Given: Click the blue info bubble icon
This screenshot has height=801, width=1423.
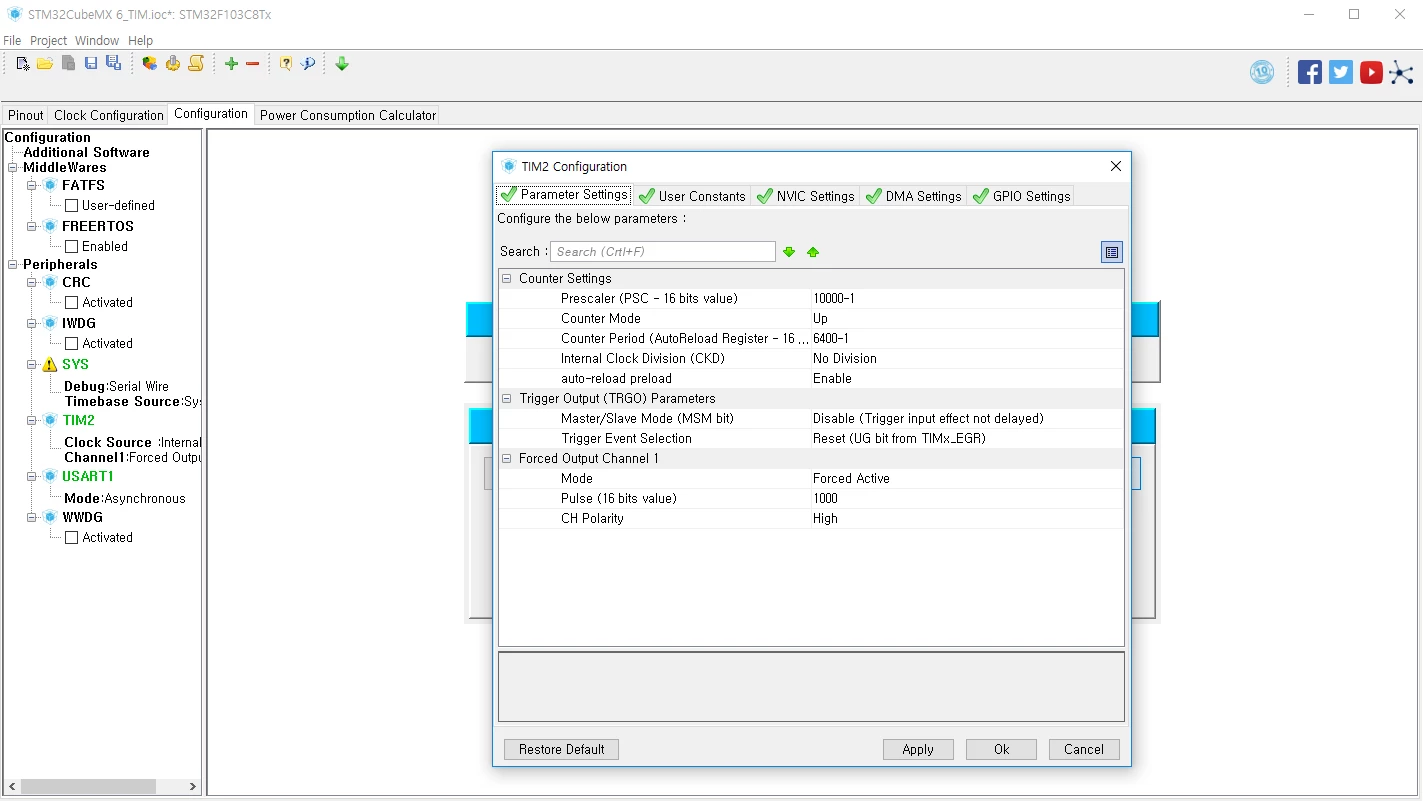Looking at the screenshot, I should point(308,64).
